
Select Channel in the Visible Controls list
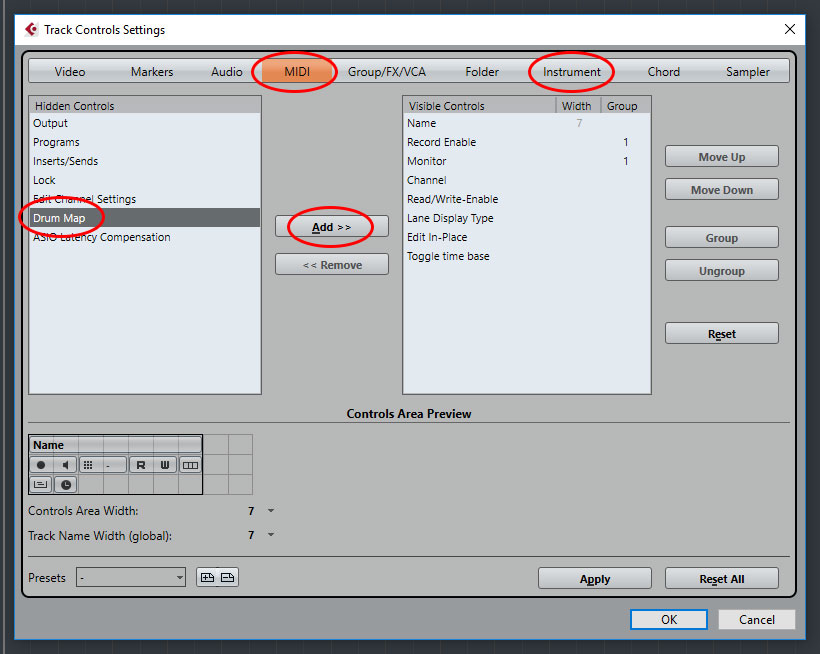pyautogui.click(x=426, y=180)
